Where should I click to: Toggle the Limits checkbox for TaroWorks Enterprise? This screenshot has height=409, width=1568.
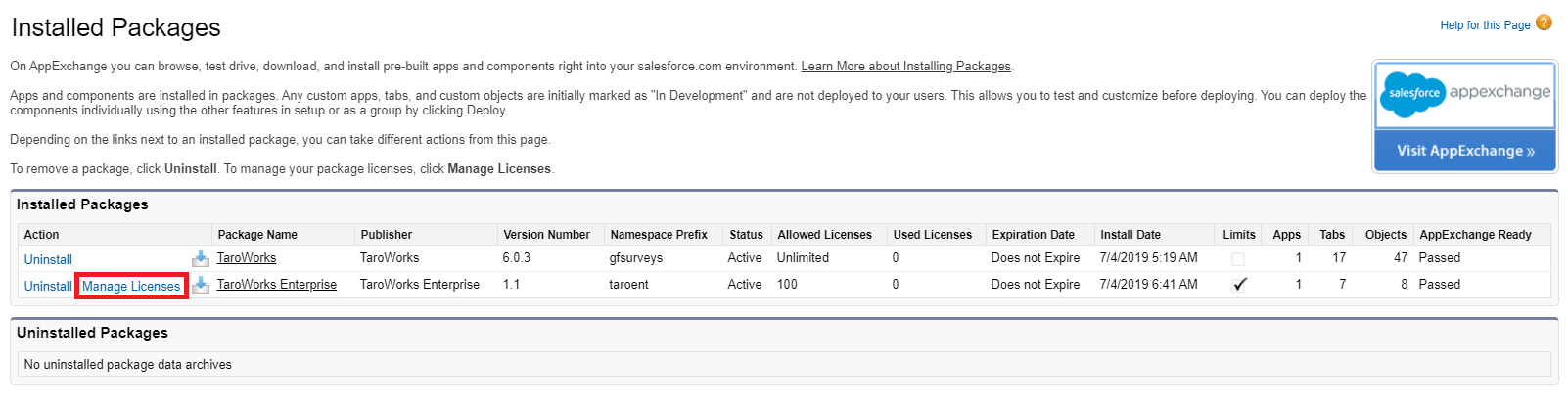pyautogui.click(x=1239, y=285)
